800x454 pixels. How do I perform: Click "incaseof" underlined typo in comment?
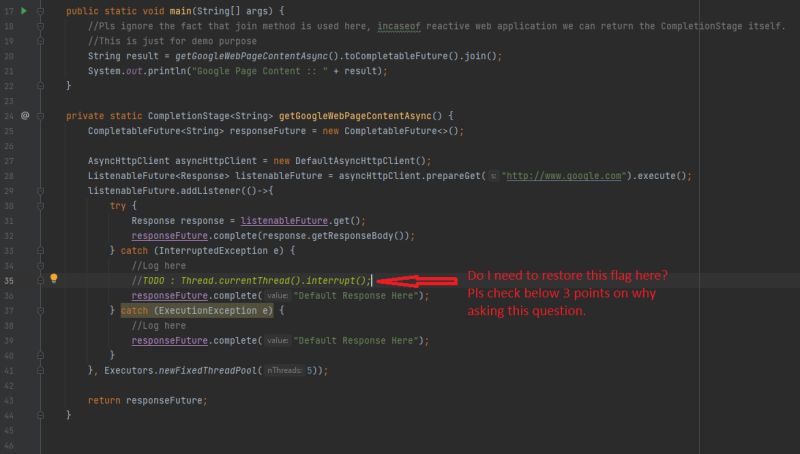coord(399,26)
